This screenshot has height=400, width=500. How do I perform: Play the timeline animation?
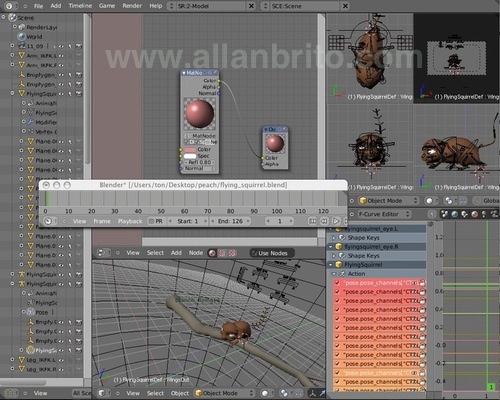(336, 221)
